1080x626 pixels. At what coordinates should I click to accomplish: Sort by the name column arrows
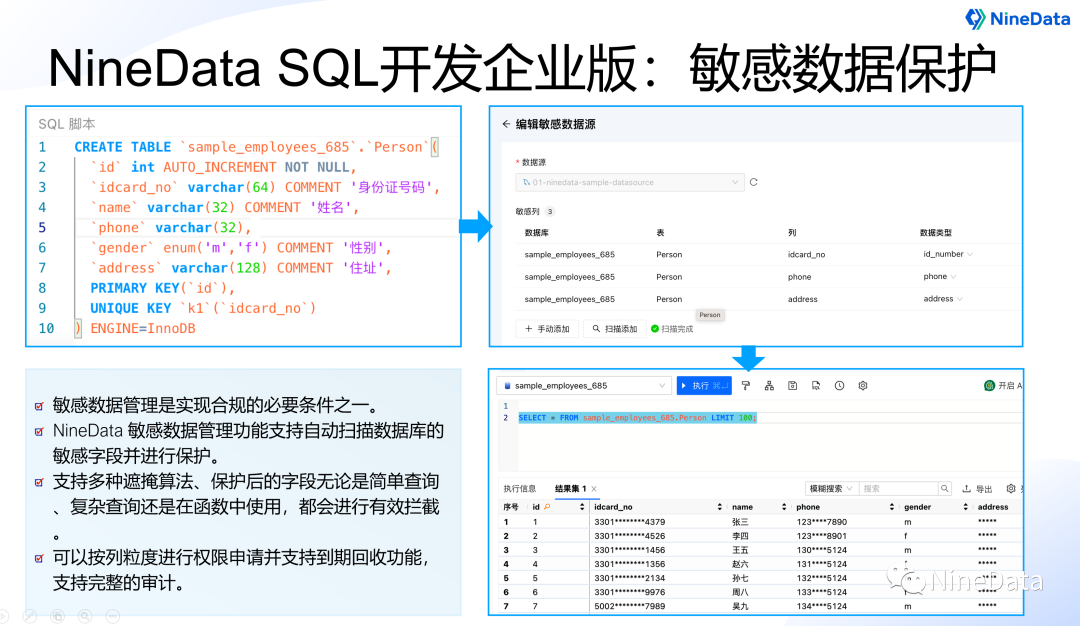pos(784,507)
